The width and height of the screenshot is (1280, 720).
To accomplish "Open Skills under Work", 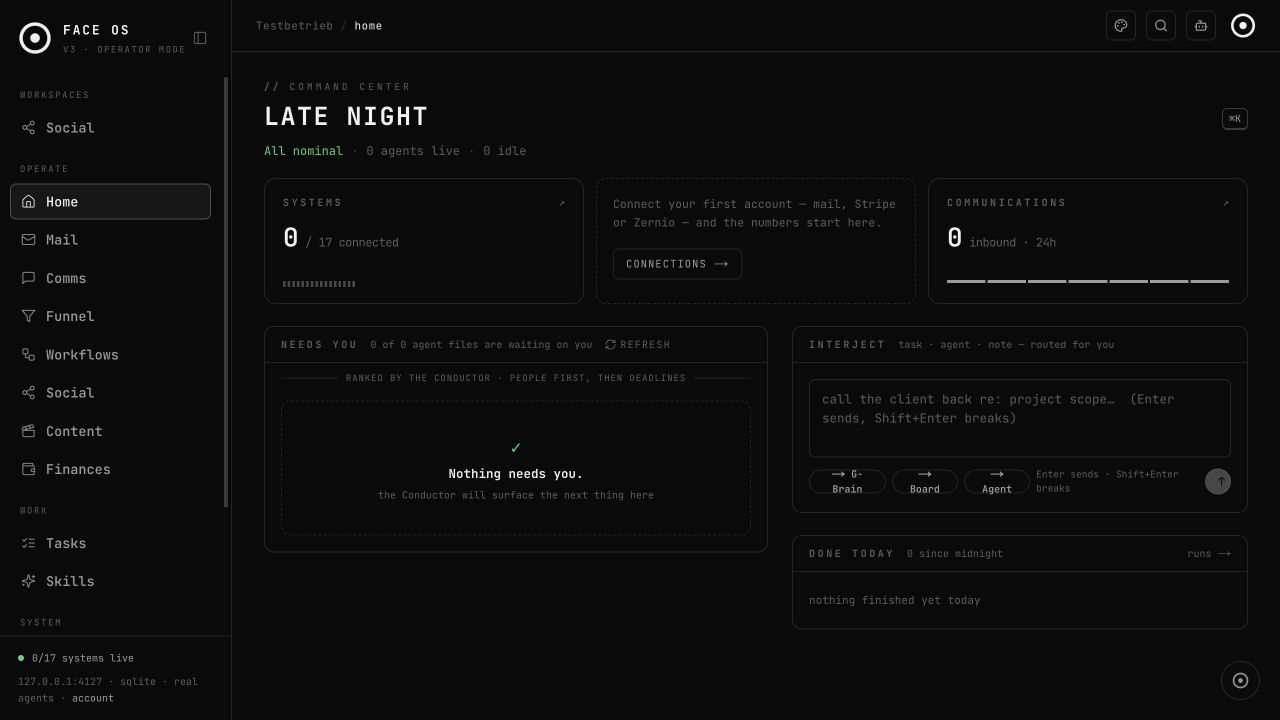I will (110, 581).
